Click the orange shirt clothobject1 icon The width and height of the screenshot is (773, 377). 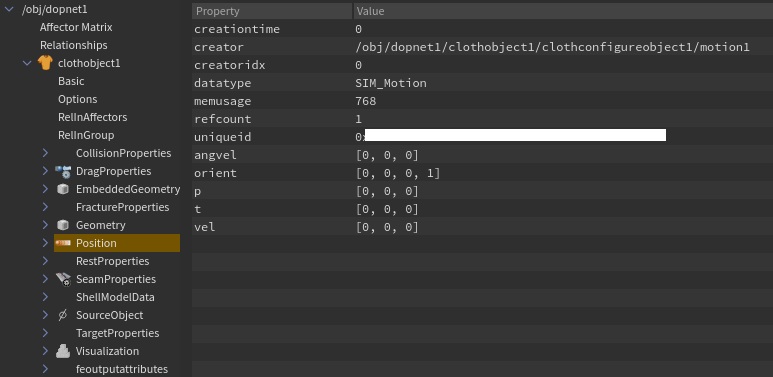45,63
